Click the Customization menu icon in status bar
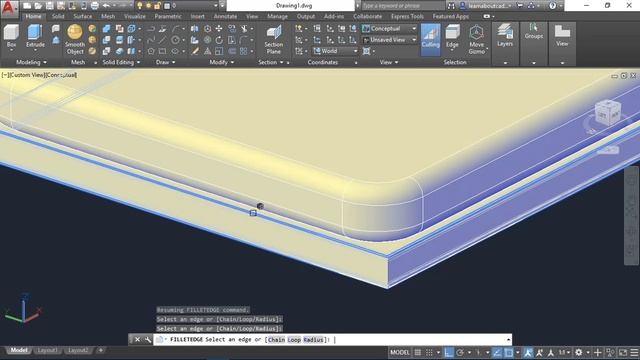 click(634, 353)
